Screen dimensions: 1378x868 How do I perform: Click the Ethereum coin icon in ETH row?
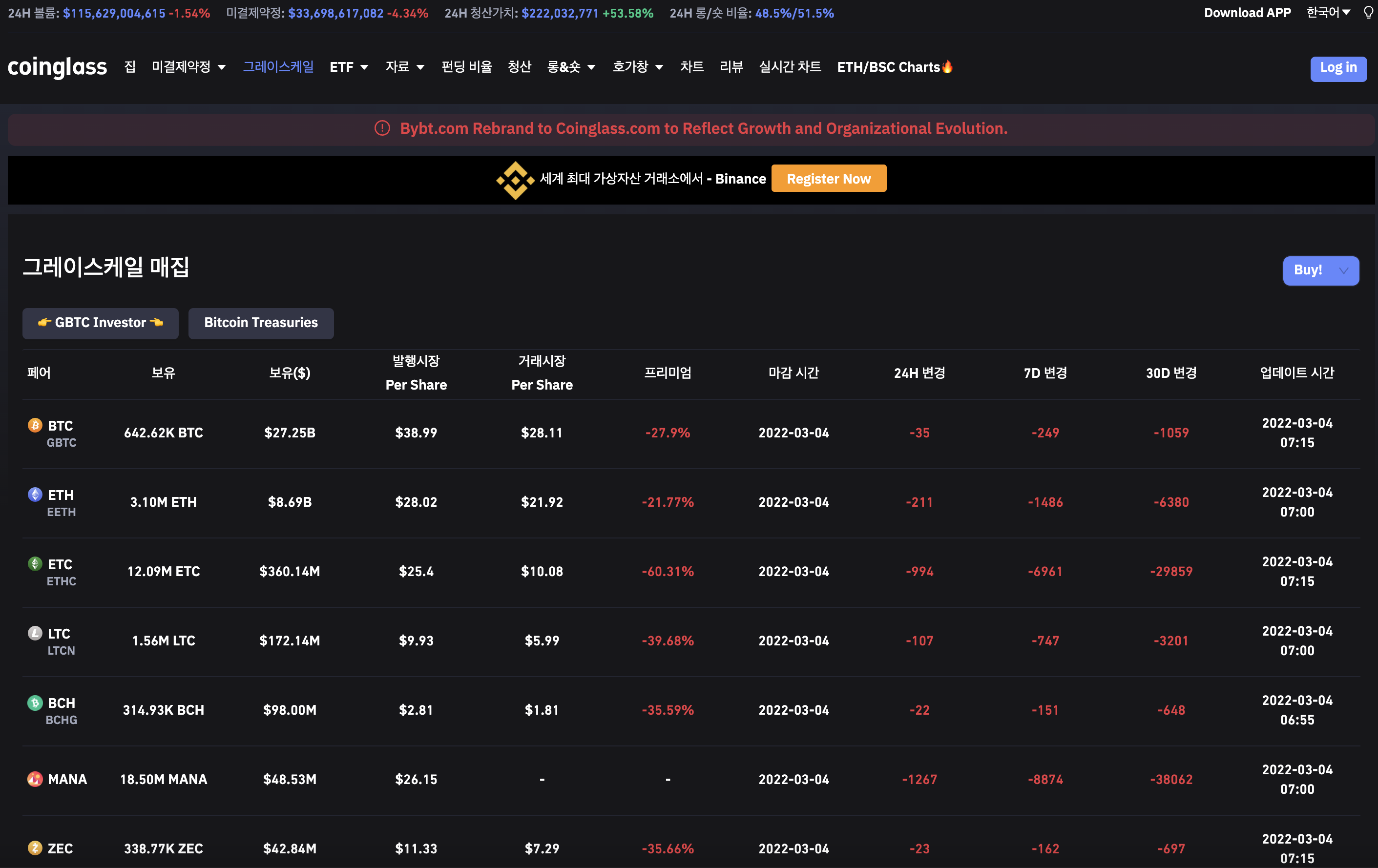pos(35,495)
